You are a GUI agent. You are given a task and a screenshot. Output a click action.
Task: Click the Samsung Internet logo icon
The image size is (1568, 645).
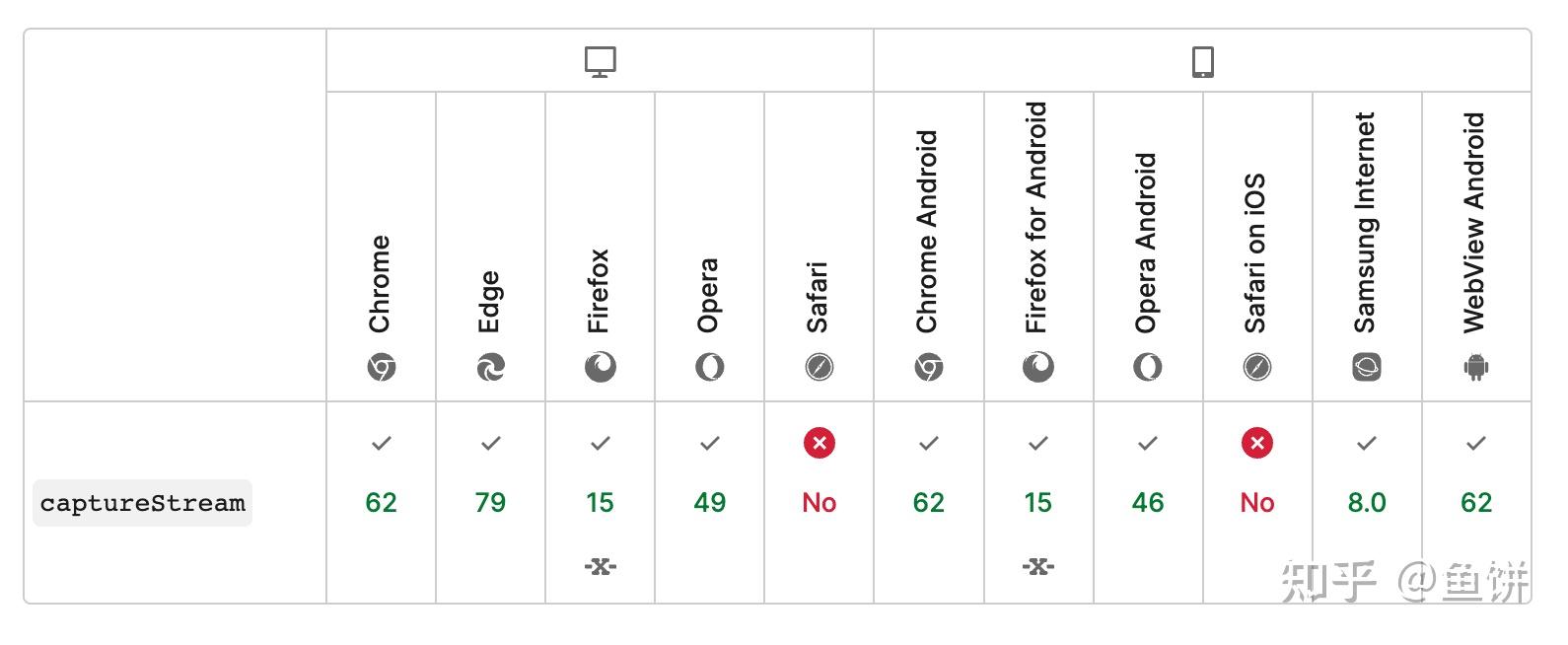1366,368
